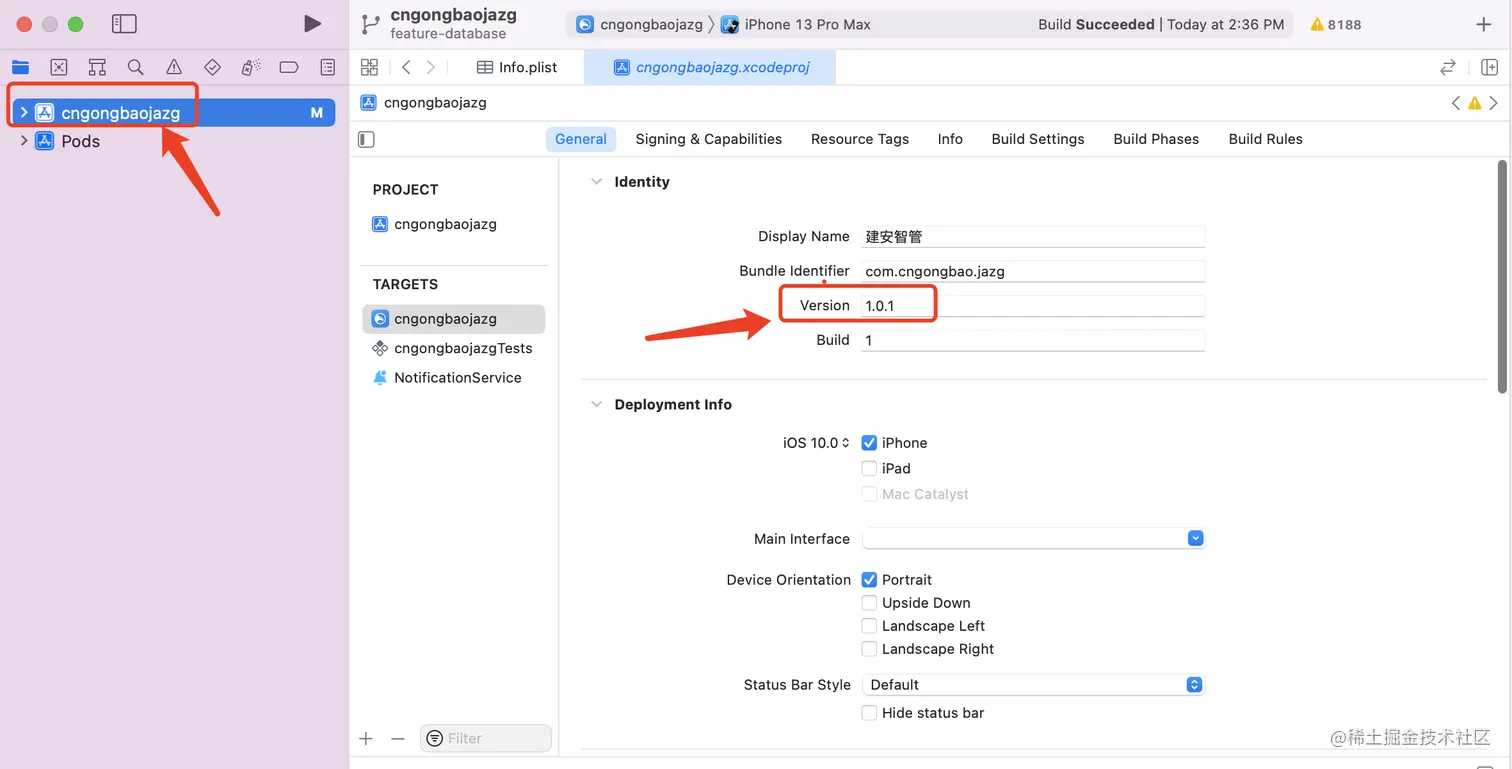Click the targets Filter field
The image size is (1512, 769).
pyautogui.click(x=486, y=738)
